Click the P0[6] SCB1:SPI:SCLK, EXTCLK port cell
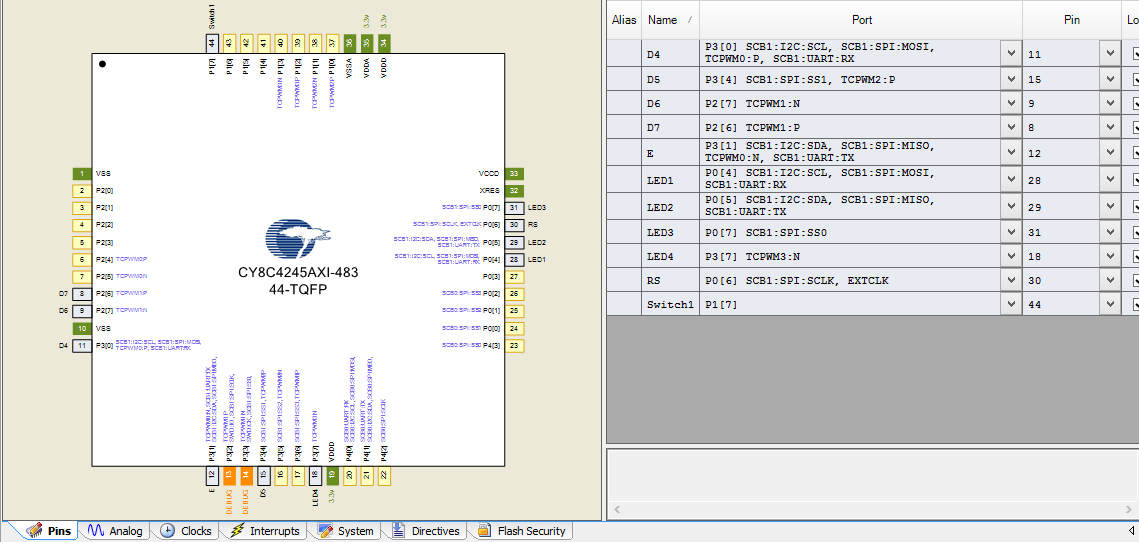 (849, 280)
